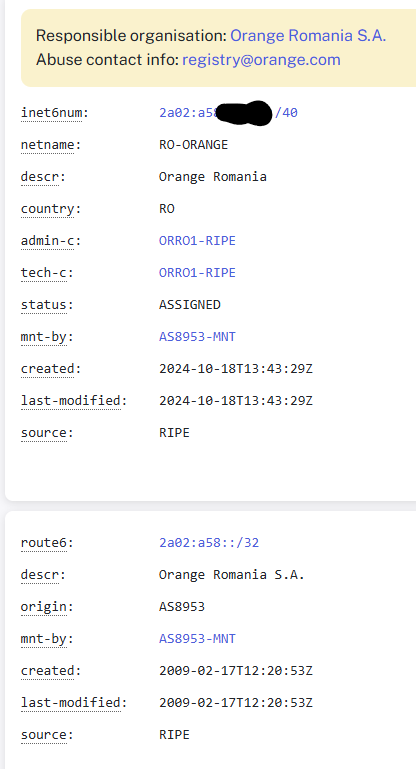This screenshot has height=769, width=416.
Task: Select the RO-ORANGE netname value
Action: pos(193,145)
